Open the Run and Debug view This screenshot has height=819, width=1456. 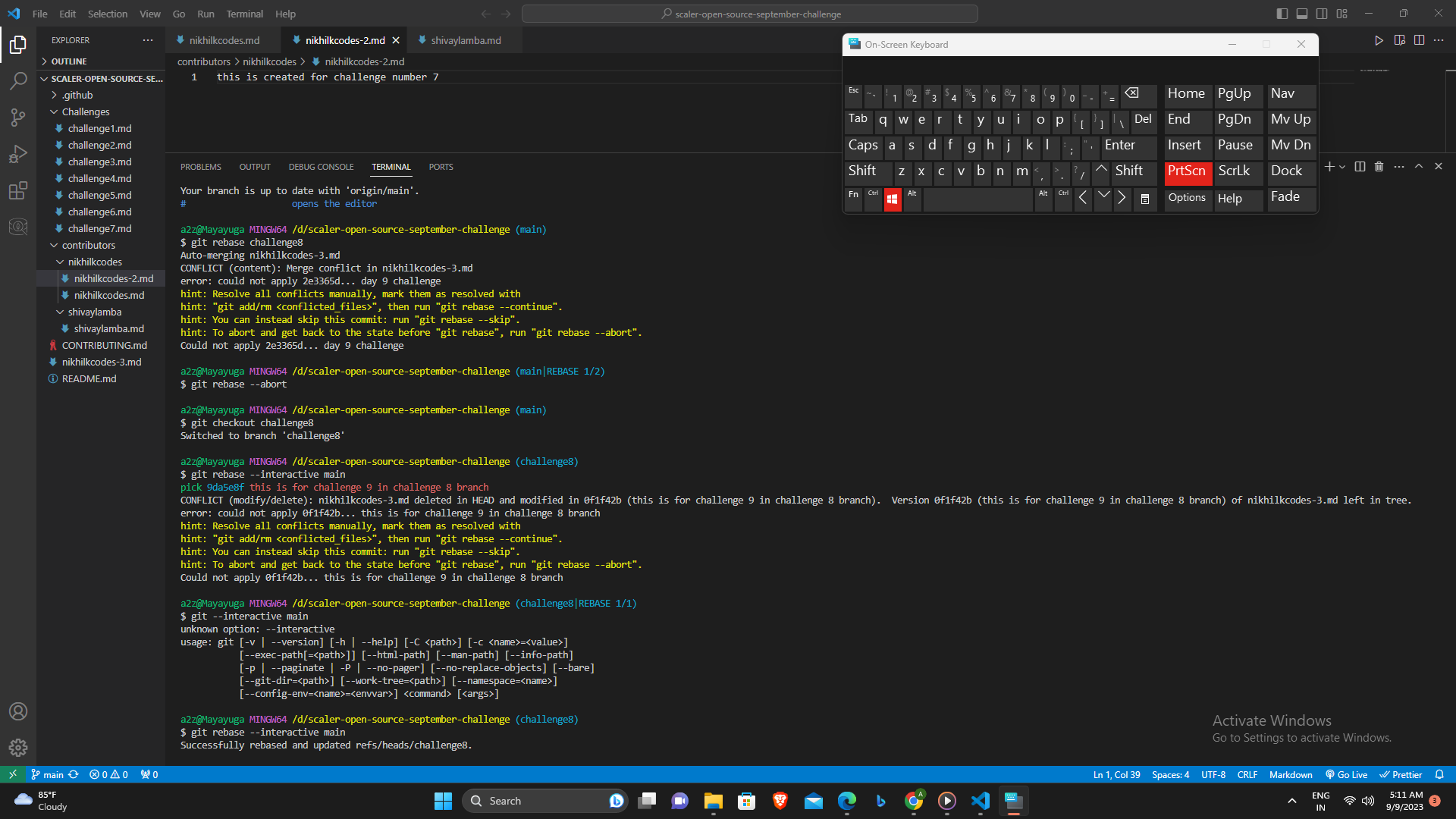pos(18,154)
